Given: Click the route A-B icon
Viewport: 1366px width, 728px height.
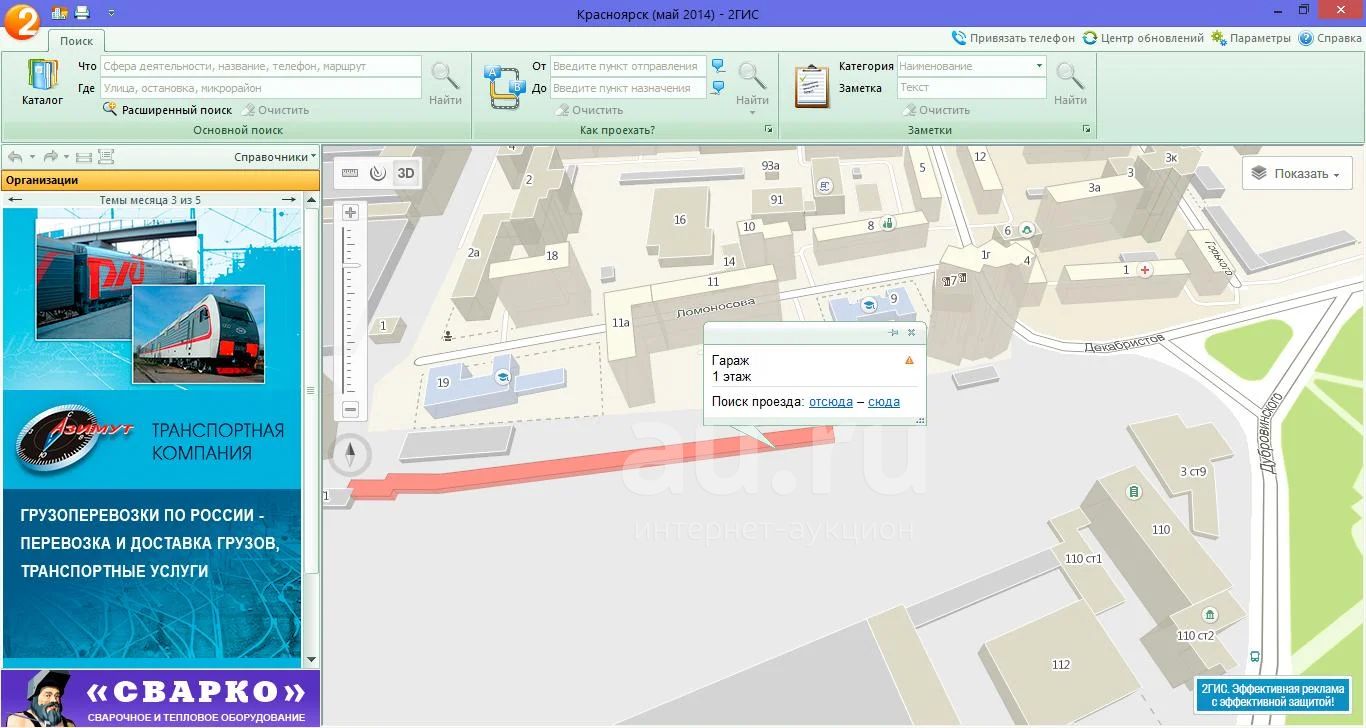Looking at the screenshot, I should [x=505, y=86].
